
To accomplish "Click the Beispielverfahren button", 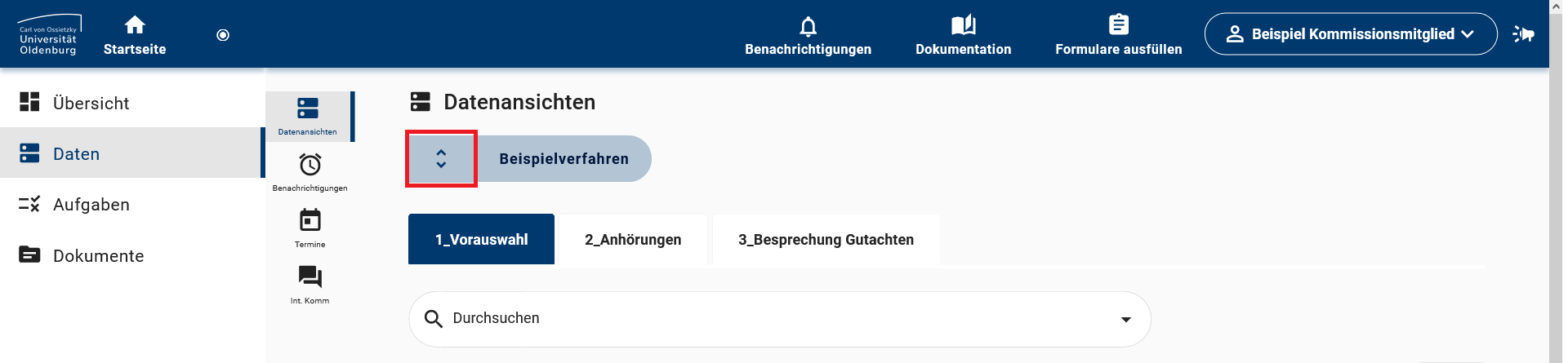I will (563, 159).
